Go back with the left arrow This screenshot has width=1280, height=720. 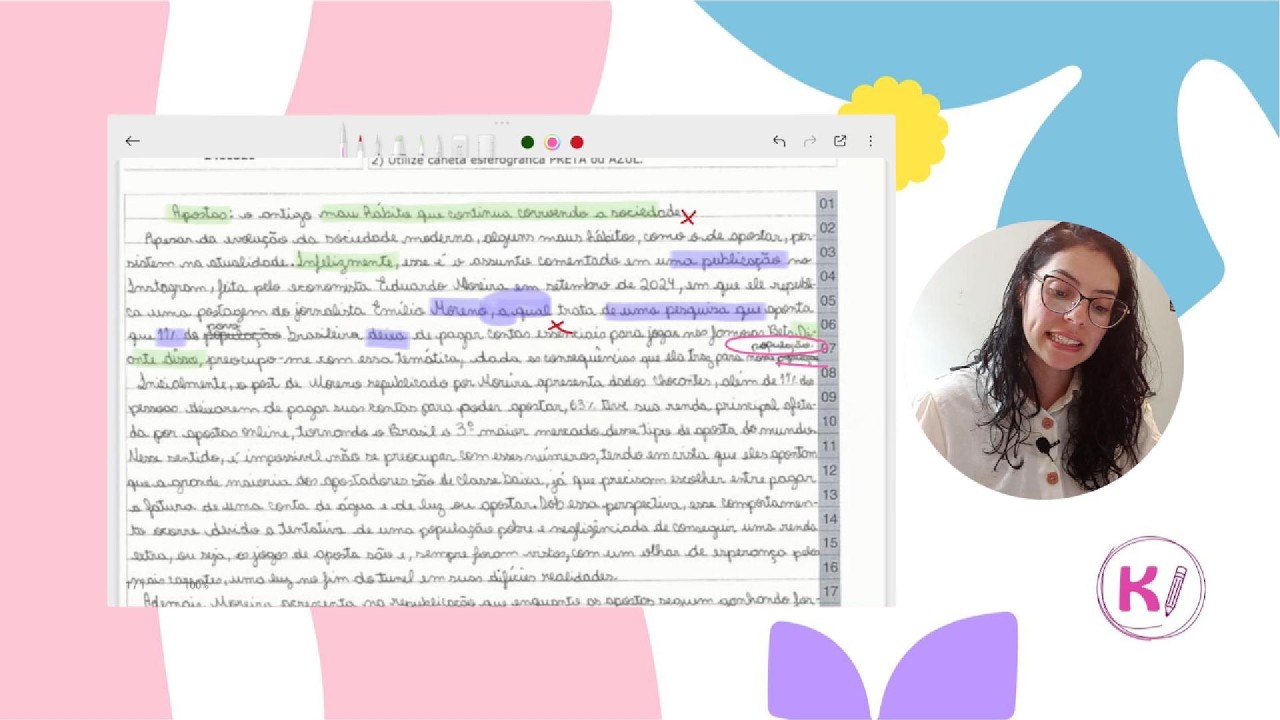(132, 141)
